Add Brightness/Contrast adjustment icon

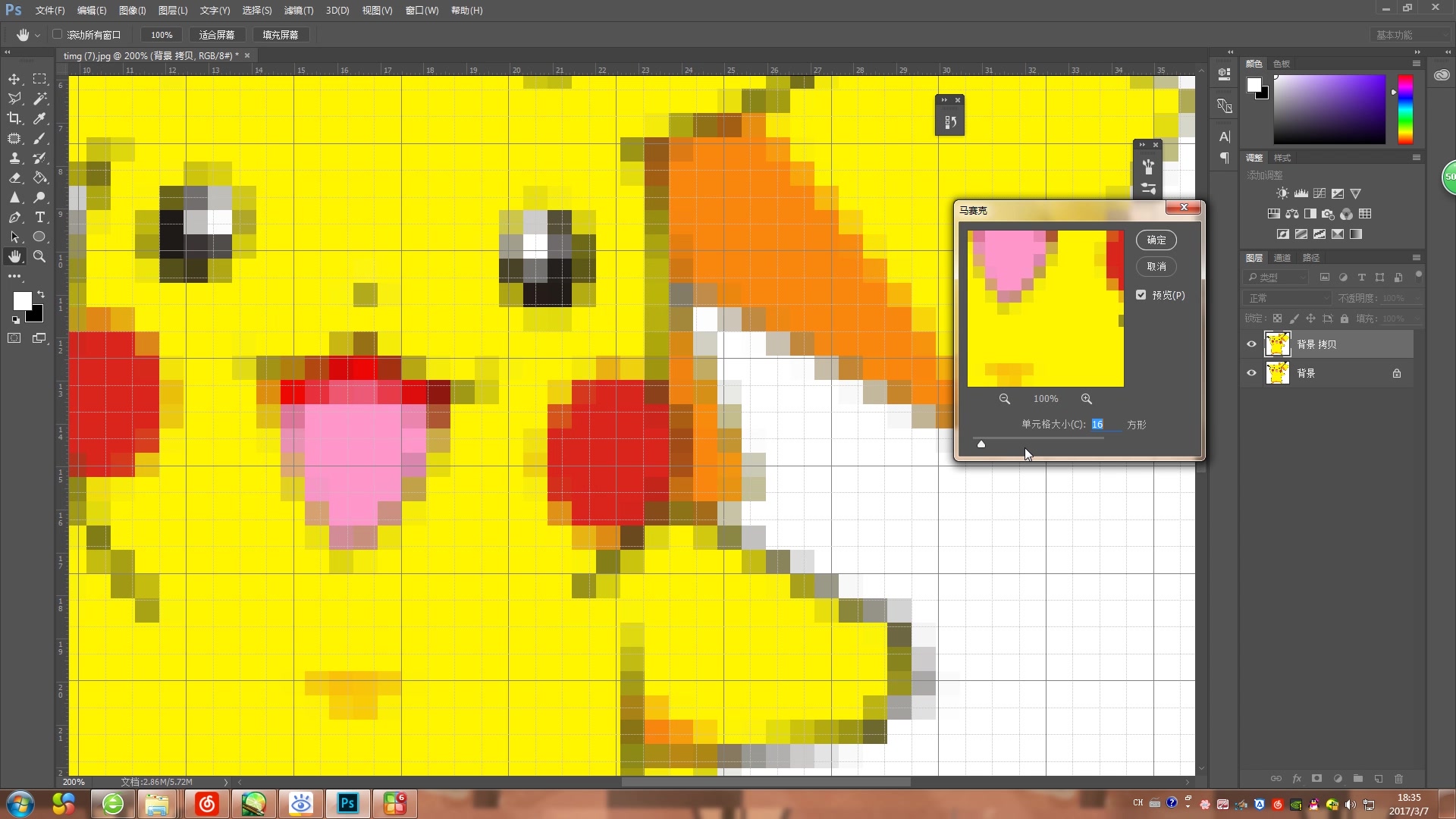click(x=1282, y=193)
